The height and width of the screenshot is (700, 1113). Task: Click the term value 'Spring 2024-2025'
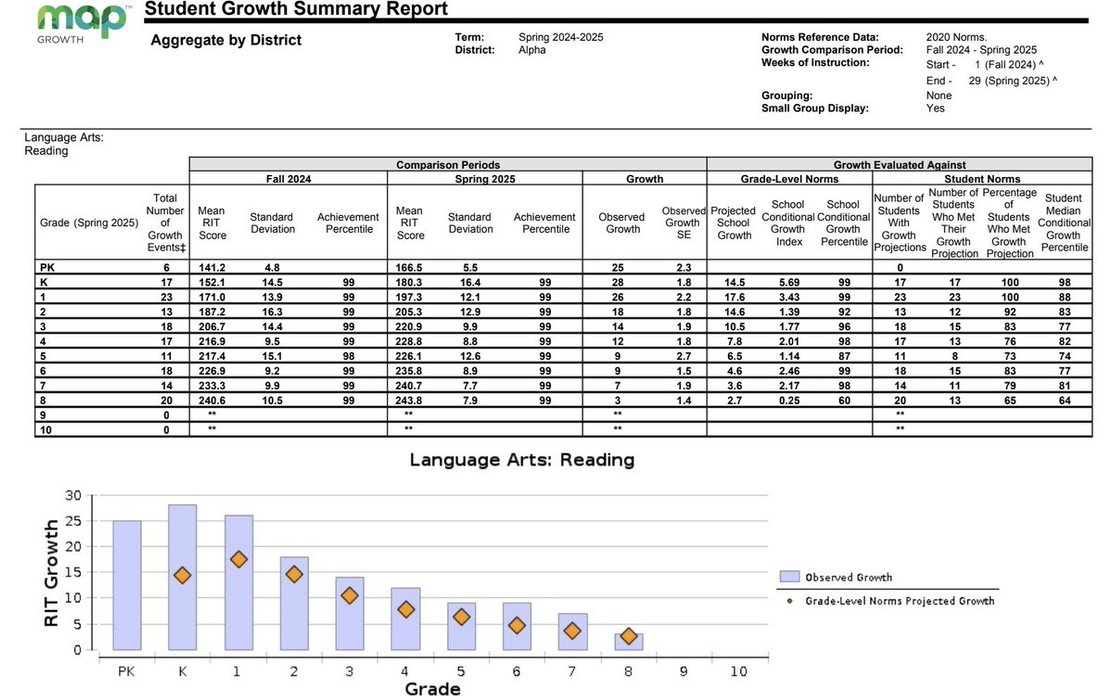[x=561, y=37]
